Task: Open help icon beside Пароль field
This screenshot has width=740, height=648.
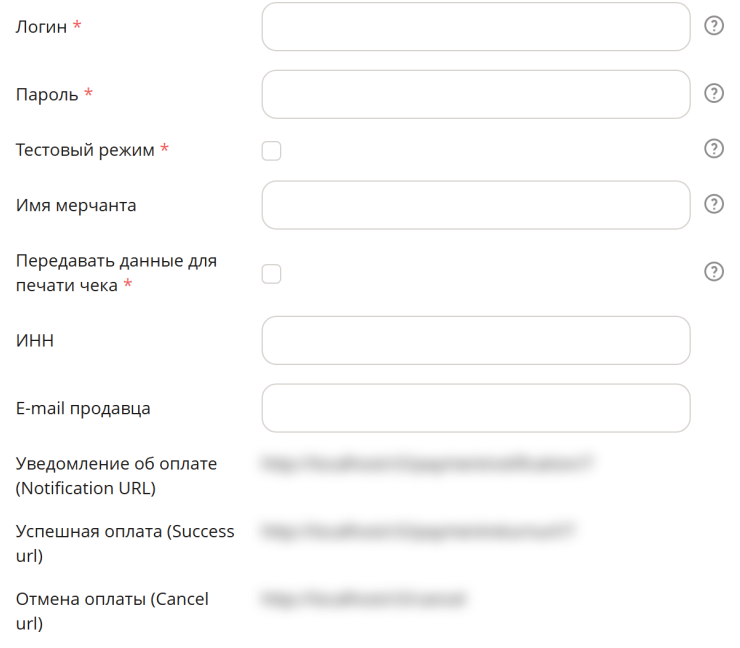Action: 714,93
